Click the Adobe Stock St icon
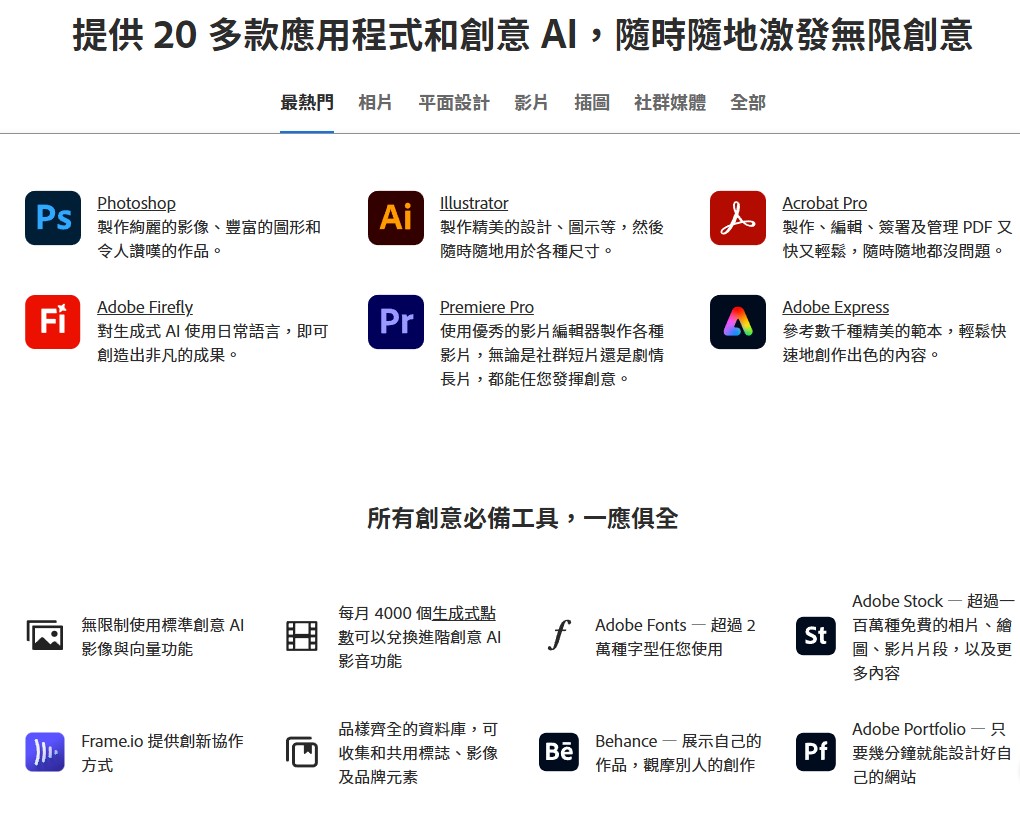The width and height of the screenshot is (1020, 815). point(815,636)
